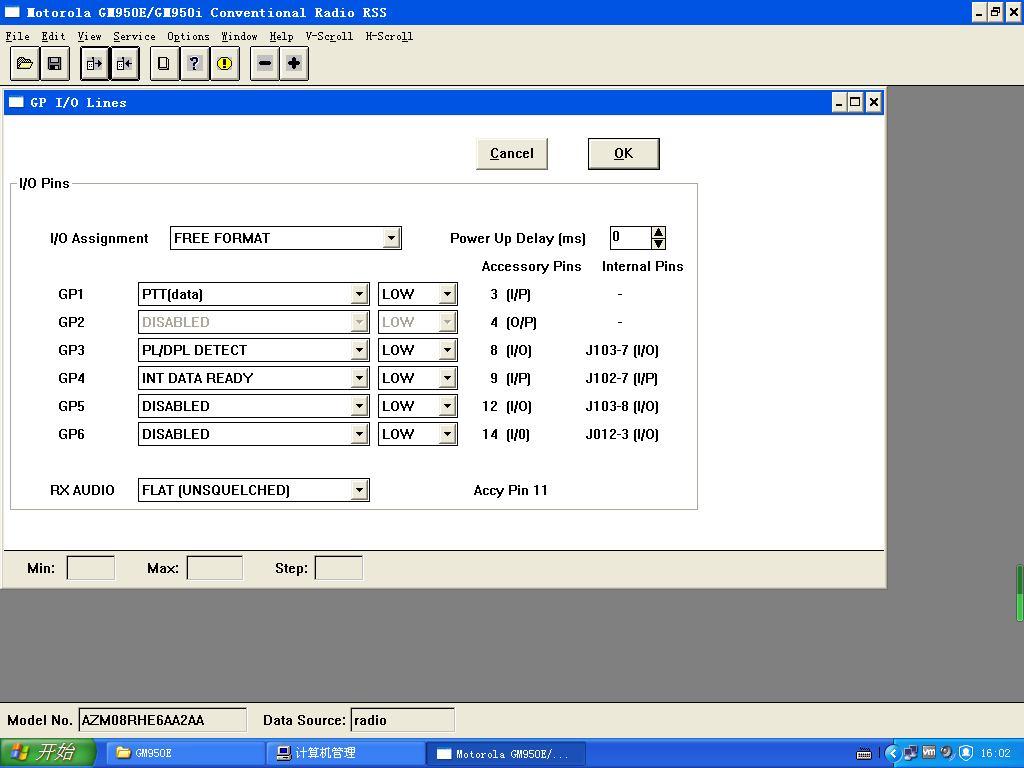Open the Windows Start button
The width and height of the screenshot is (1024, 768).
(x=48, y=753)
